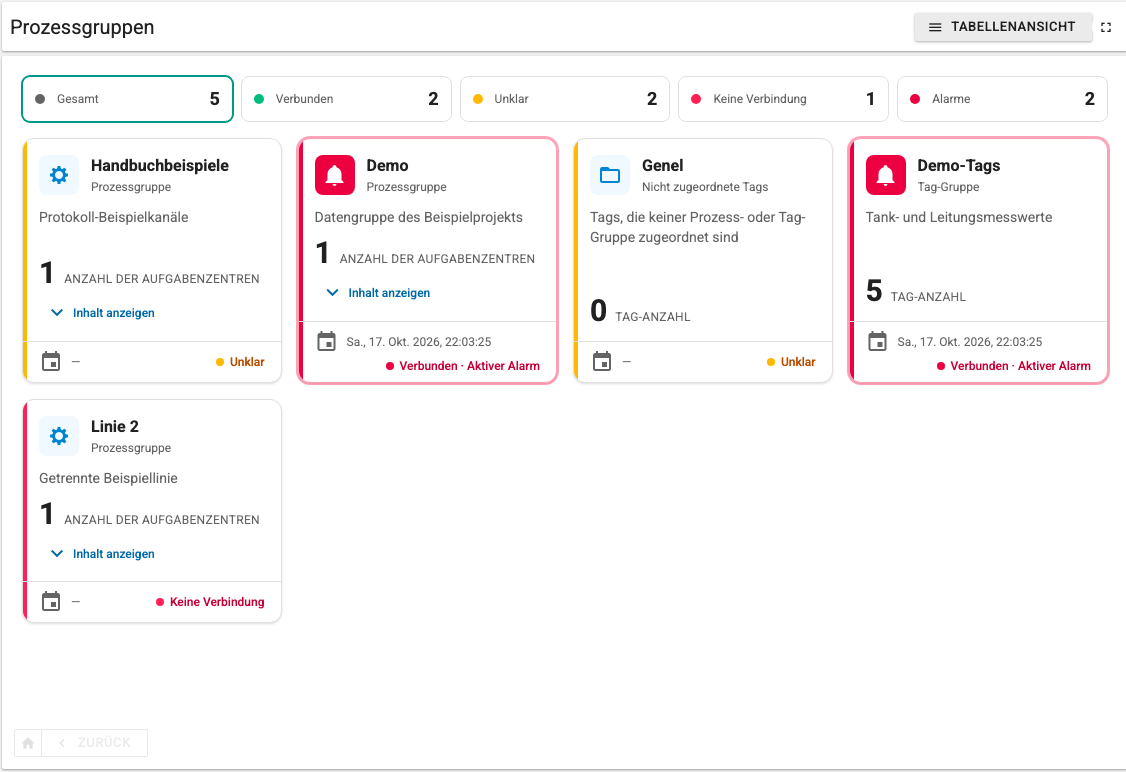The image size is (1126, 772).
Task: Click the fullscreen icon in the header
Action: click(x=1106, y=27)
